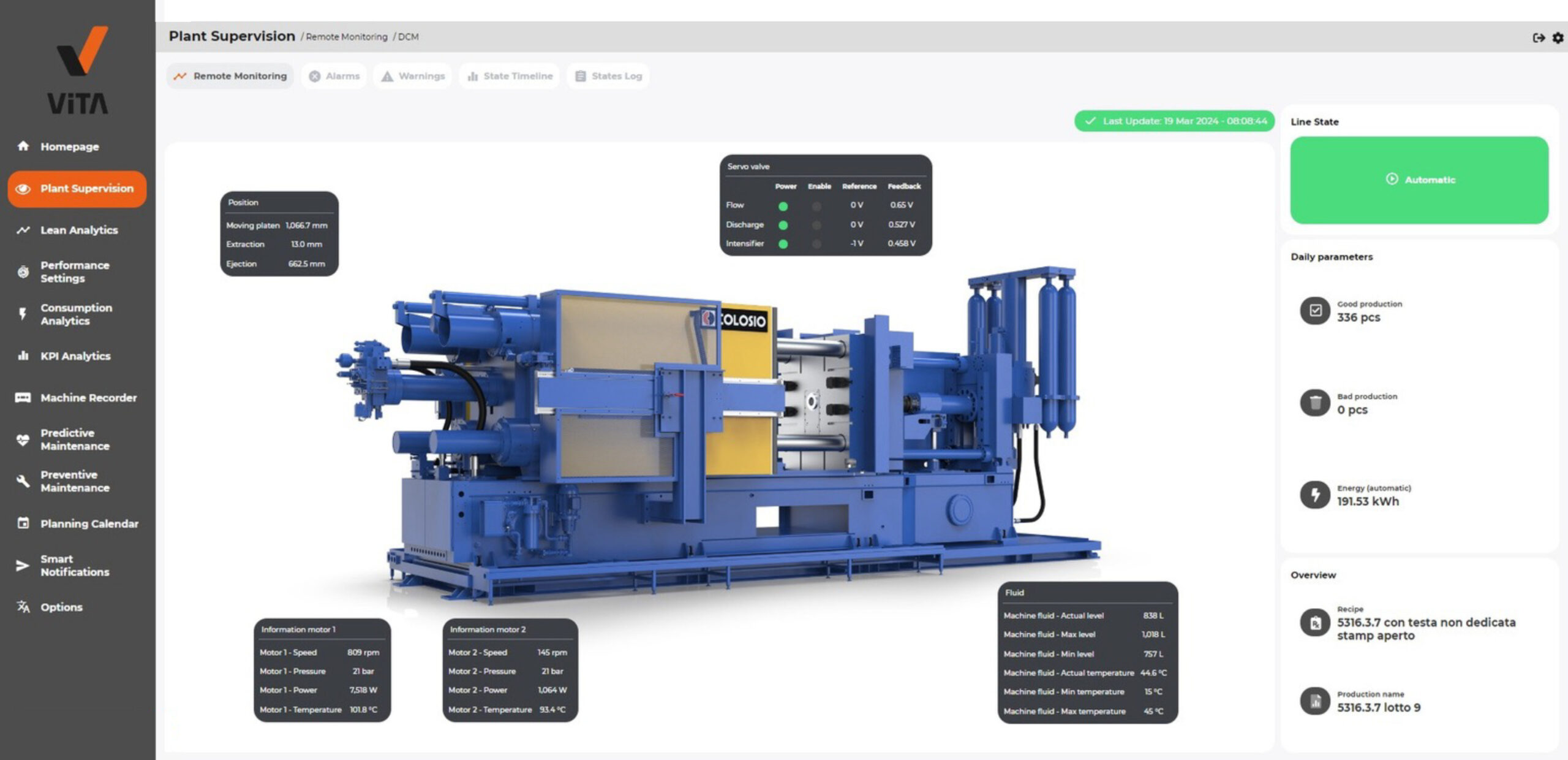Click the Smart Notifications send icon
The image size is (1568, 760).
tap(22, 565)
